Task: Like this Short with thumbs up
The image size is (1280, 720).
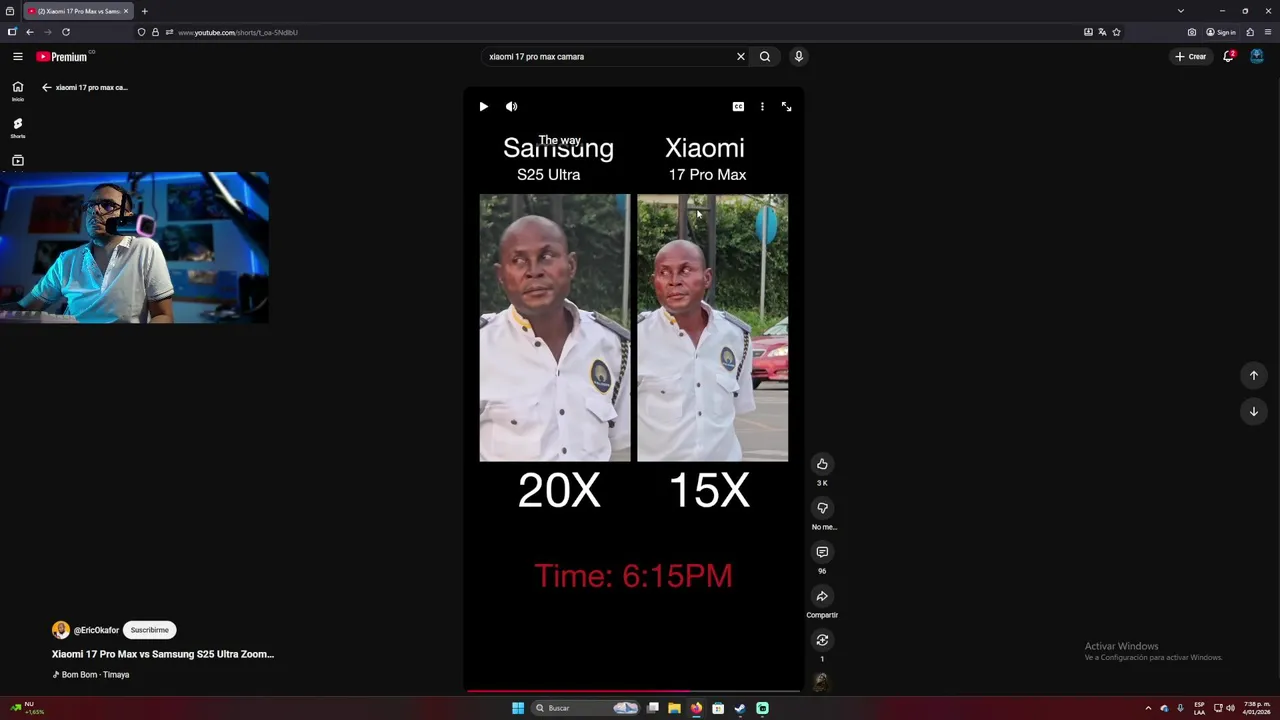Action: tap(822, 464)
